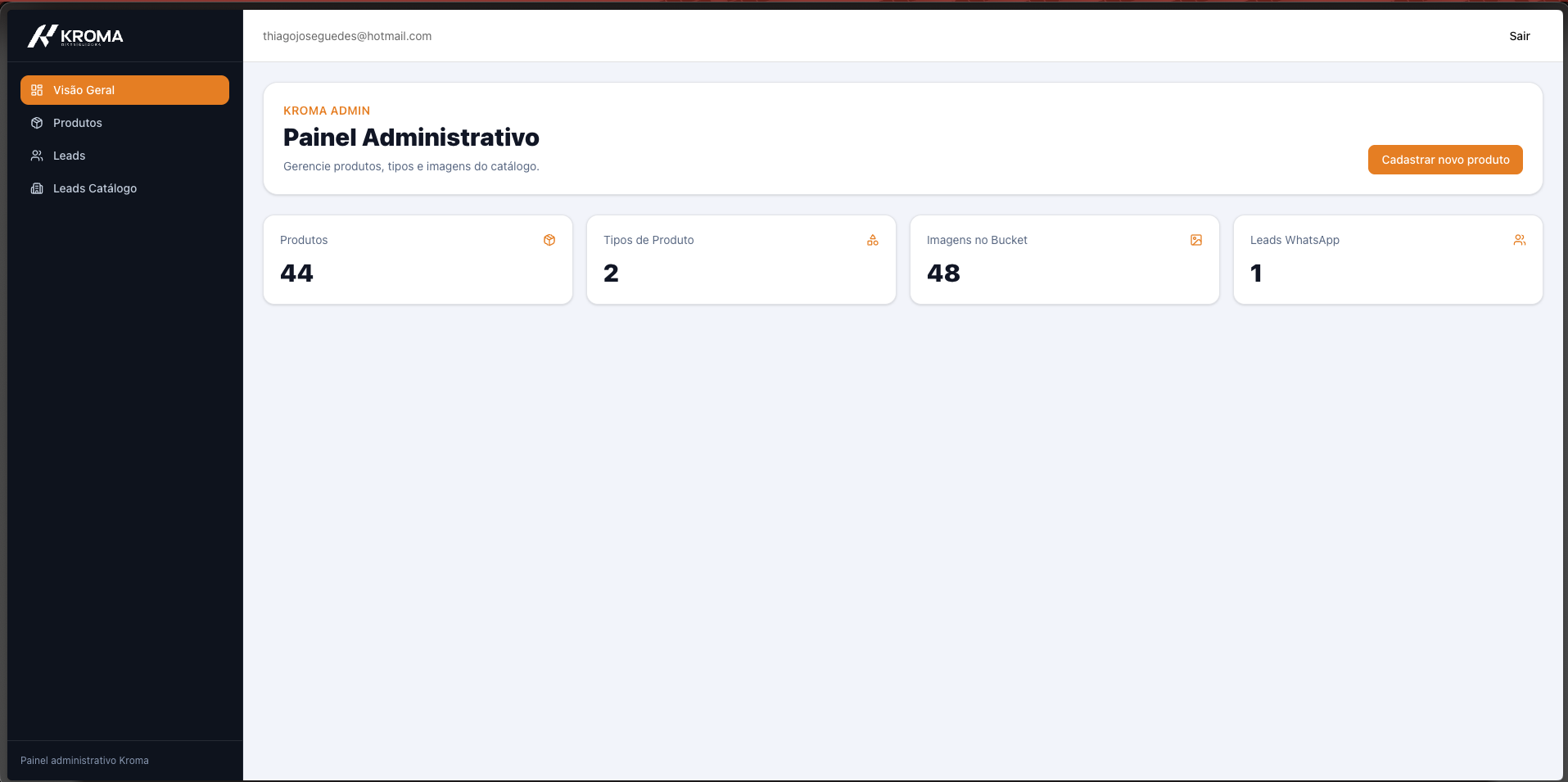Click the Leads WhatsApp card label
This screenshot has height=782, width=1568.
pyautogui.click(x=1295, y=240)
